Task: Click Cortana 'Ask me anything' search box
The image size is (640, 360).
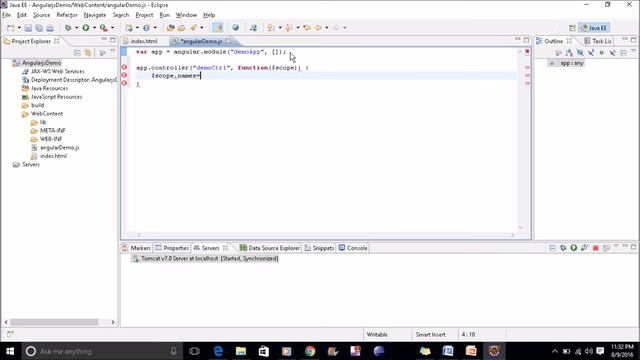Action: [100, 351]
